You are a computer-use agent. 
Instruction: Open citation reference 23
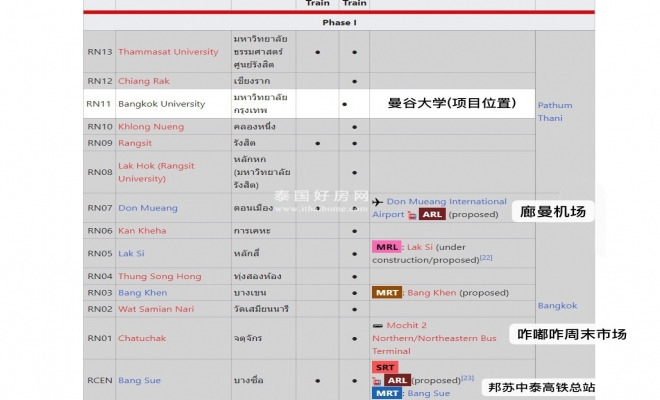tap(467, 378)
